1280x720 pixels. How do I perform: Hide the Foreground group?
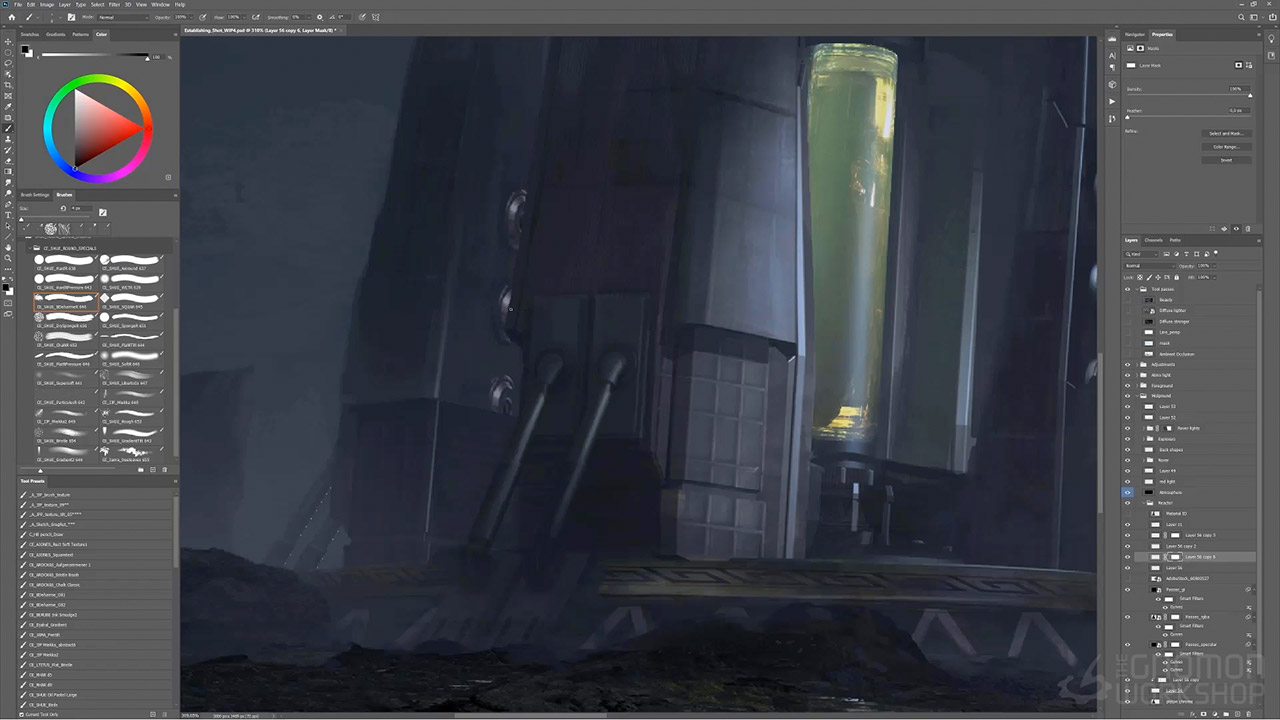pos(1127,386)
